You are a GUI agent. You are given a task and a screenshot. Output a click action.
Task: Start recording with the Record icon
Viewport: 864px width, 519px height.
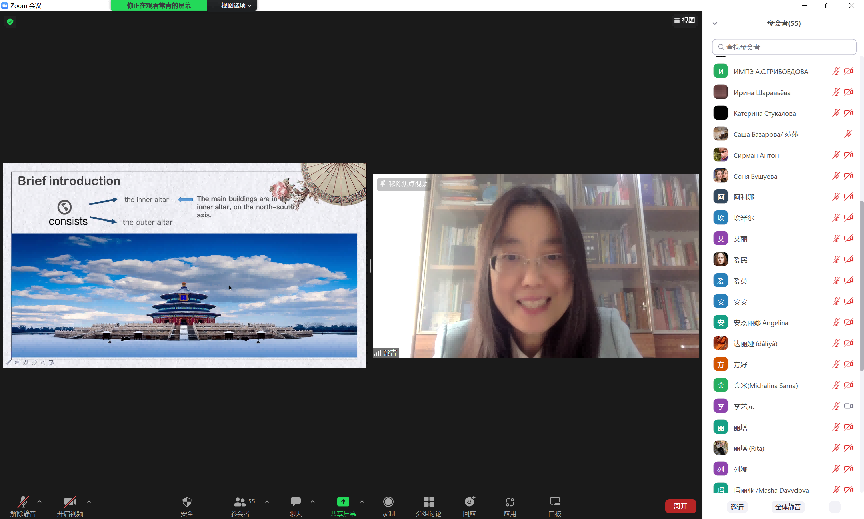[388, 502]
